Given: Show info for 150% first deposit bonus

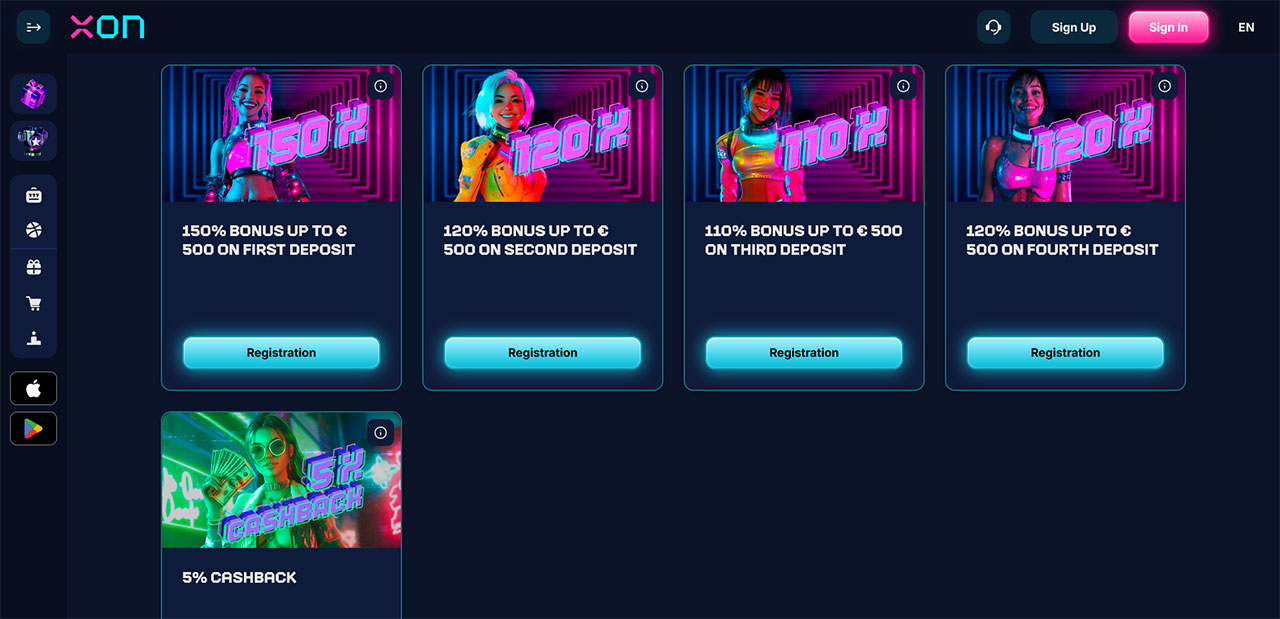Looking at the screenshot, I should coord(380,86).
